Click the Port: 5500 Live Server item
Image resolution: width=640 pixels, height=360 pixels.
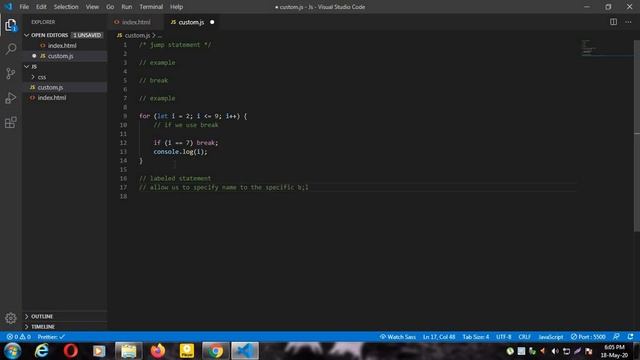click(588, 337)
